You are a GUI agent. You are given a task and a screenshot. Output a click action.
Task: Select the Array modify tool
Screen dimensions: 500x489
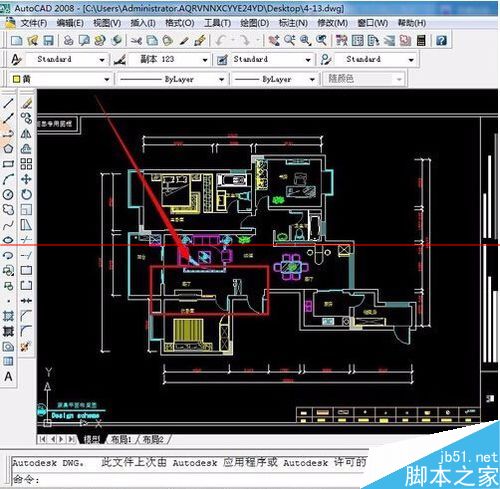click(x=26, y=164)
